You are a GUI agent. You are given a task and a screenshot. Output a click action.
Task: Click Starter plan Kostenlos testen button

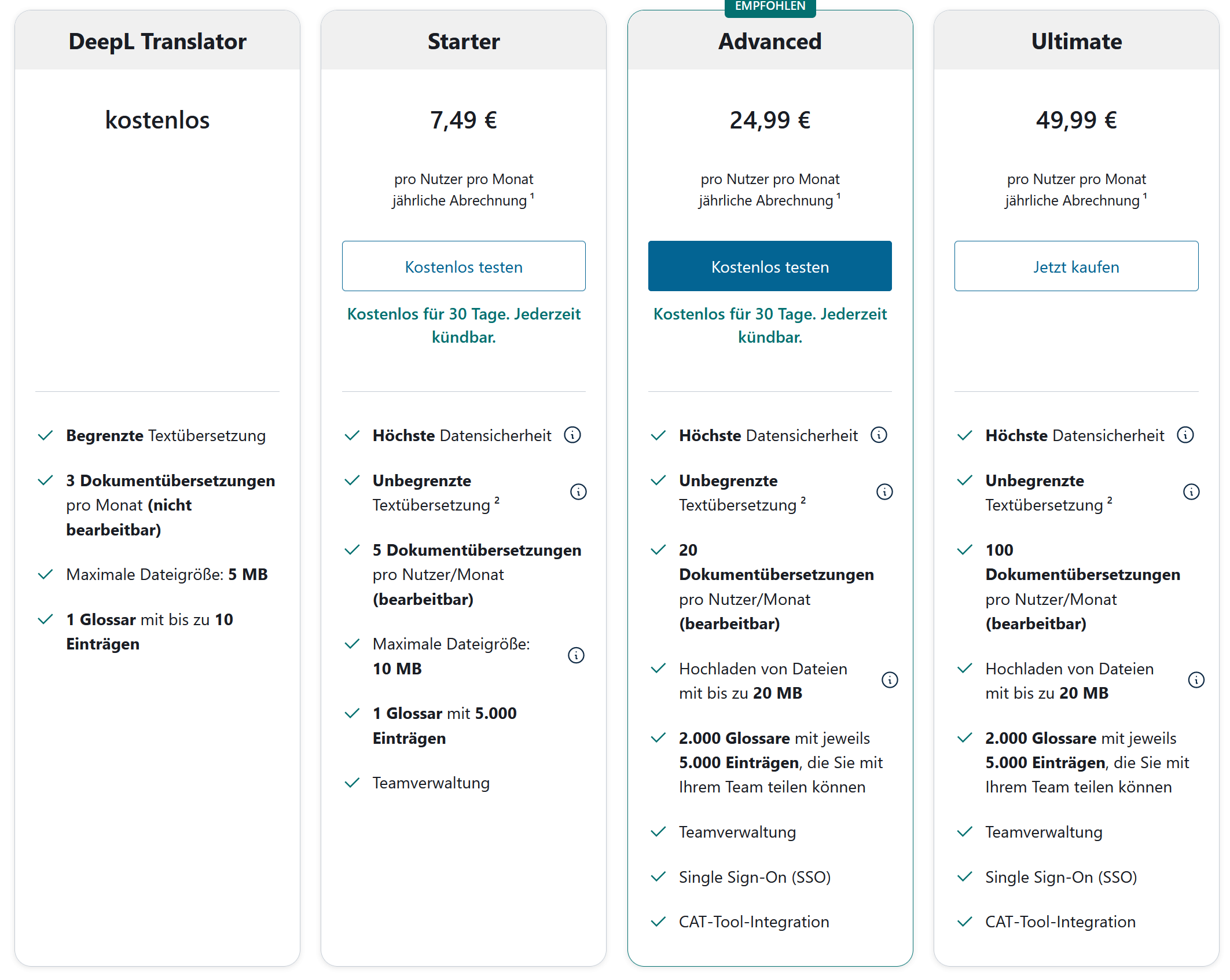(x=464, y=266)
